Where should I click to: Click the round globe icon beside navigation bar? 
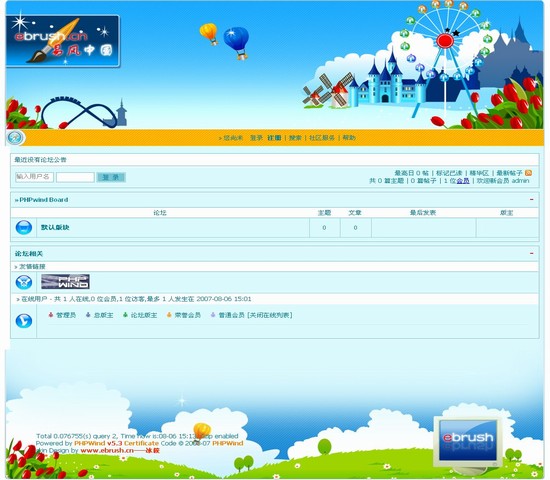(14, 138)
